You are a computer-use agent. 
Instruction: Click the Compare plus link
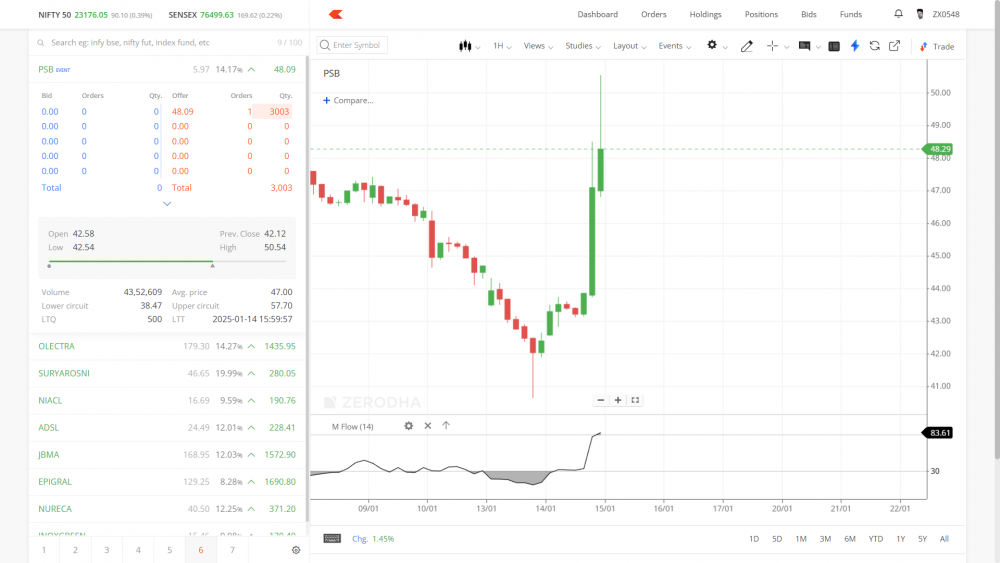click(x=348, y=100)
